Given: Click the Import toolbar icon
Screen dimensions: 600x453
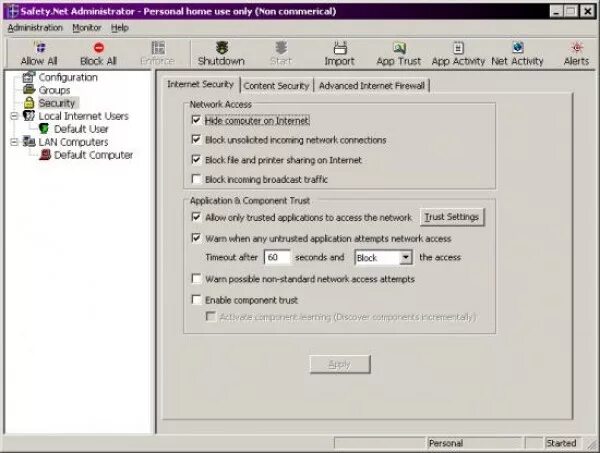Looking at the screenshot, I should click(x=340, y=48).
